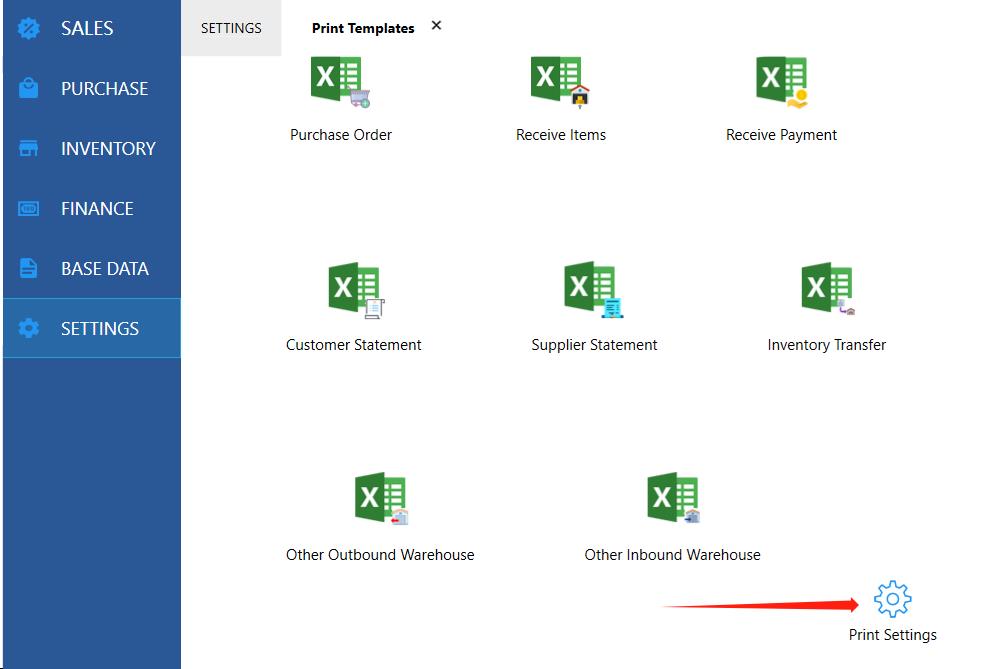Click the Settings gear sidebar icon
The image size is (990, 669).
[28, 328]
